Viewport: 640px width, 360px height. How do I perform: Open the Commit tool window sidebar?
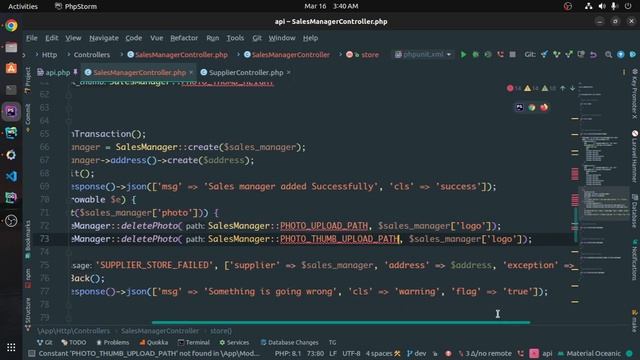pos(28,118)
